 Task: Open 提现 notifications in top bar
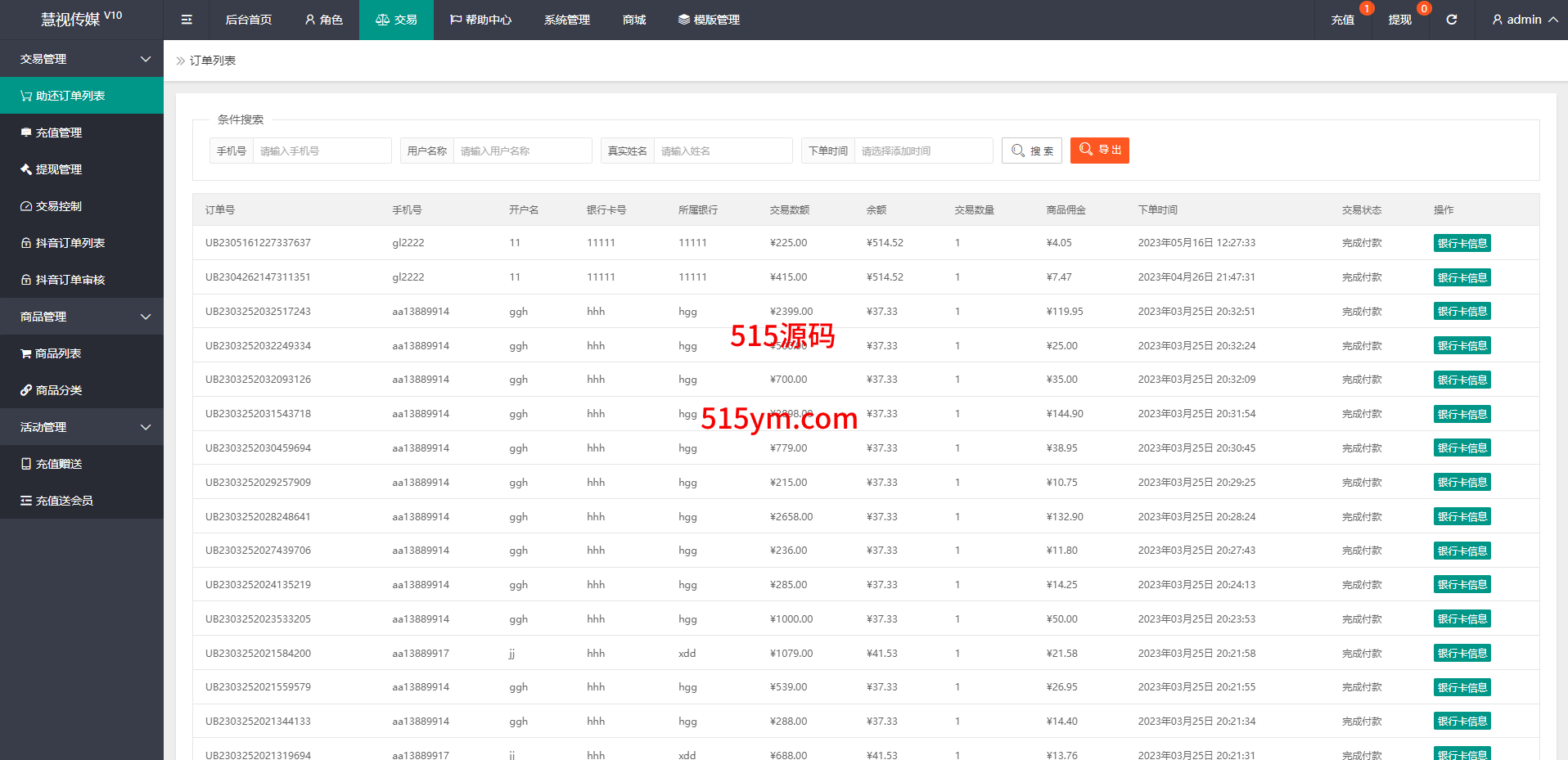[x=1399, y=20]
